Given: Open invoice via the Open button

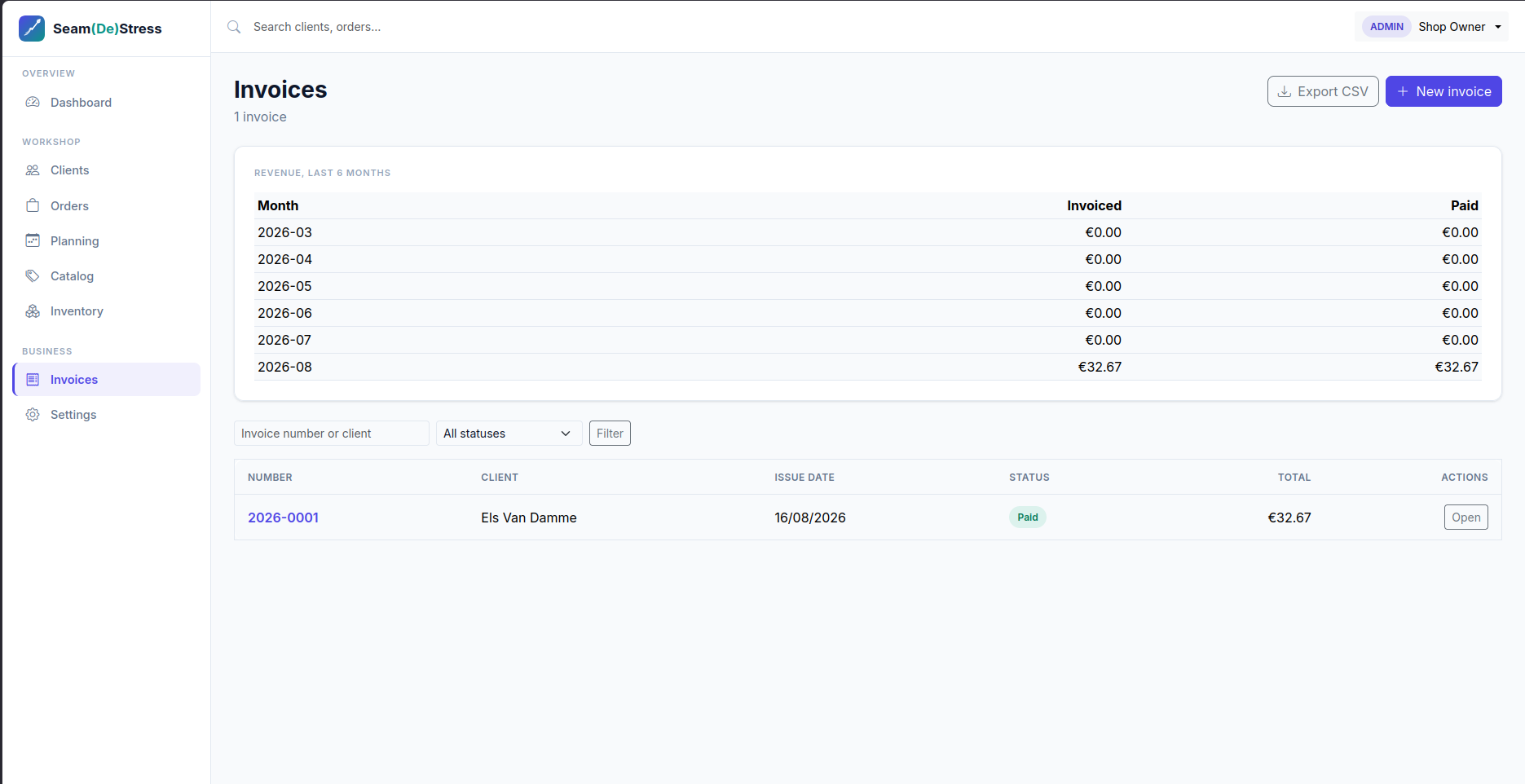Looking at the screenshot, I should 1465,518.
